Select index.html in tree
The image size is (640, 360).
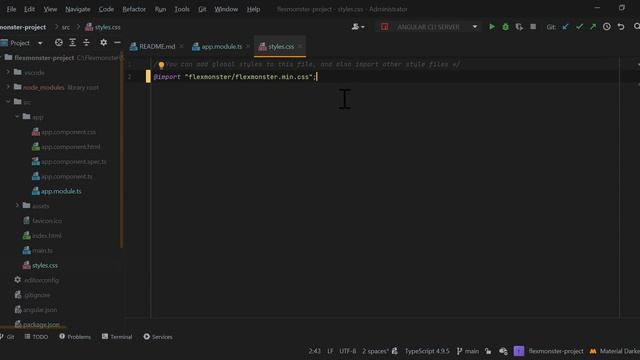coord(42,236)
